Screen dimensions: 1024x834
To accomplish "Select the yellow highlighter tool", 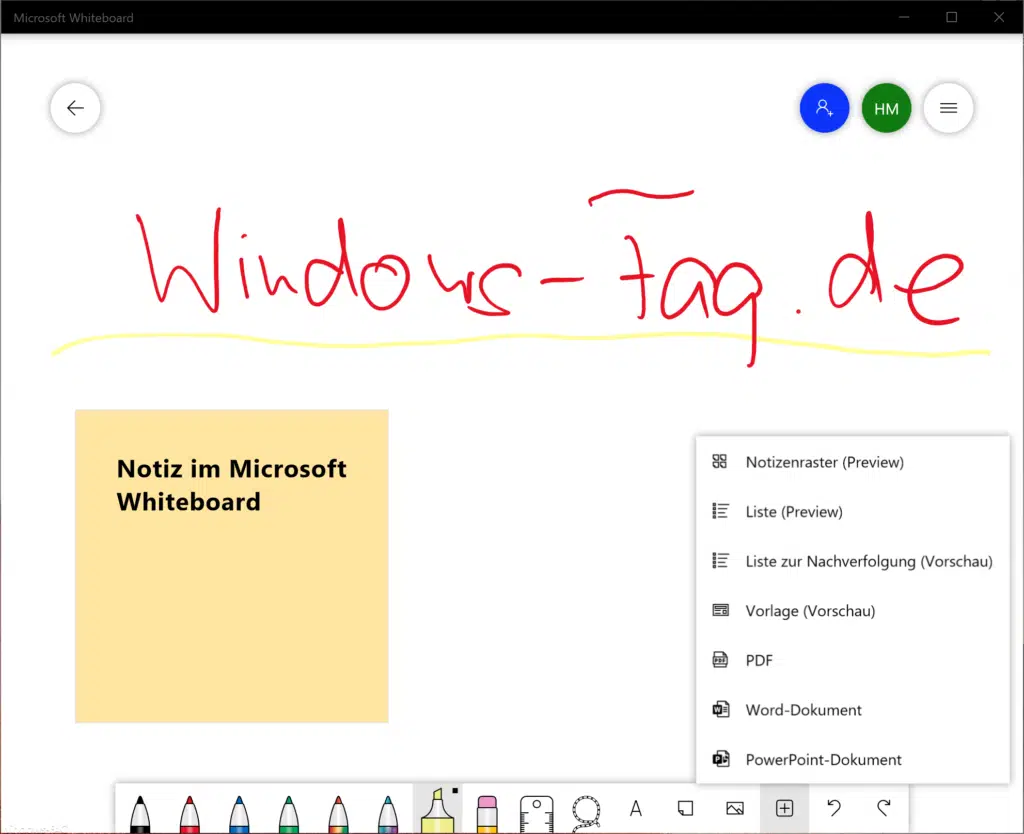I will [437, 810].
